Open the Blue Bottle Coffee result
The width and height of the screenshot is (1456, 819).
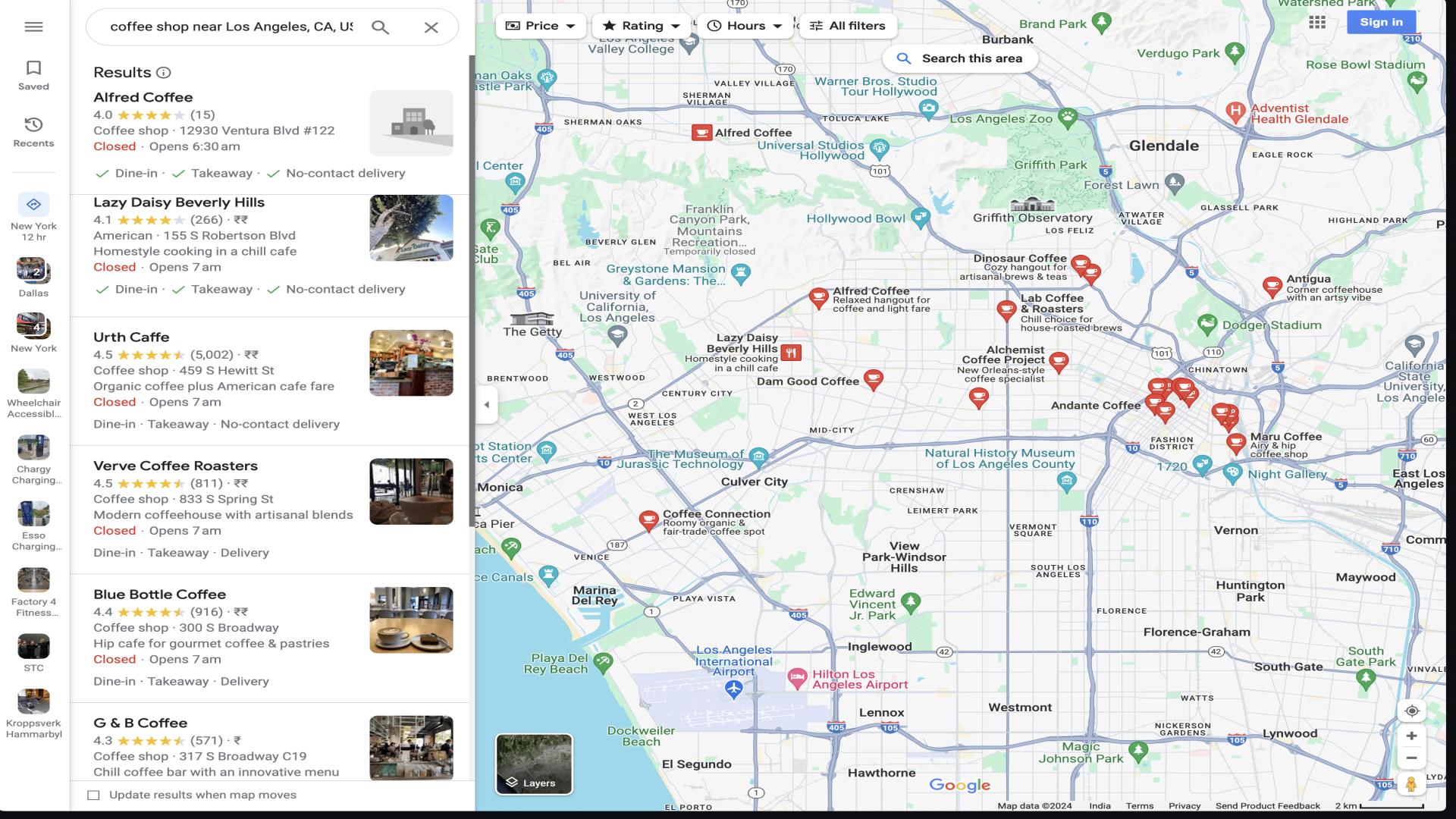[x=269, y=638]
